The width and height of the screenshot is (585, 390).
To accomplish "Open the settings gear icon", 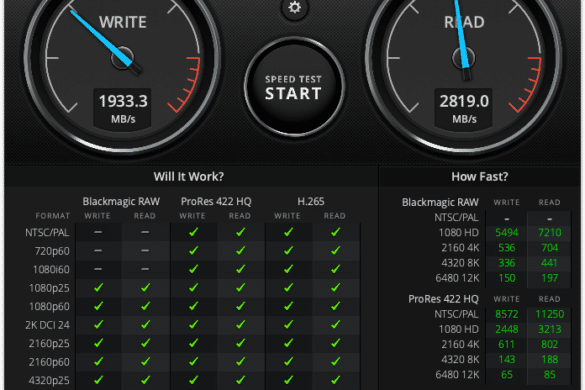I will tap(294, 7).
